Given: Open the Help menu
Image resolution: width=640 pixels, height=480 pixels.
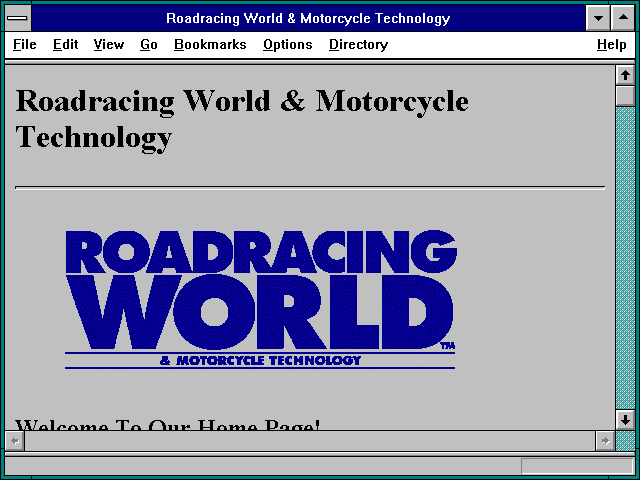Looking at the screenshot, I should coord(611,44).
